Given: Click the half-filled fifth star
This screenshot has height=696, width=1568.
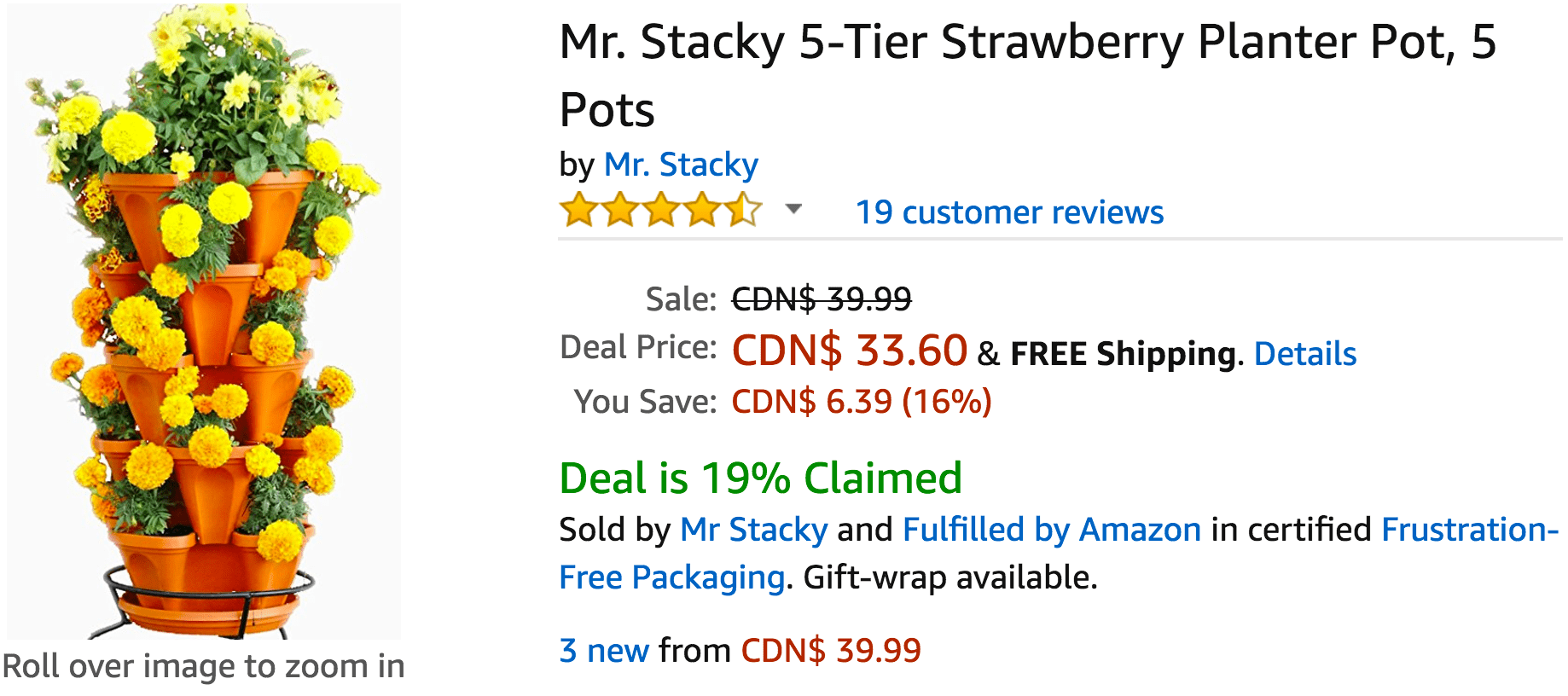Looking at the screenshot, I should 744,210.
